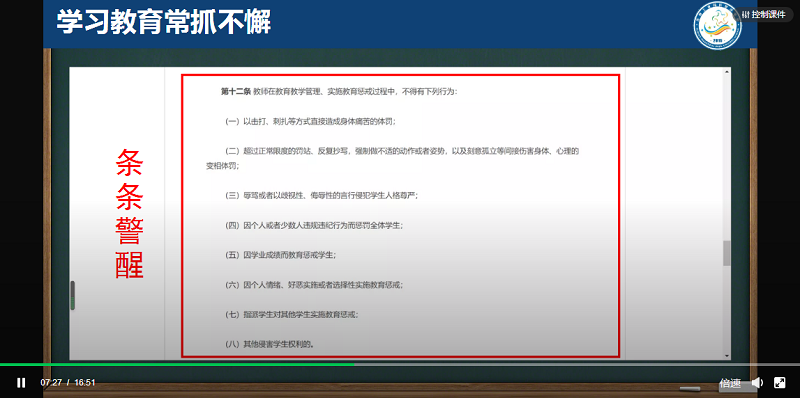The height and width of the screenshot is (398, 800).
Task: Click item (四) about 惩罚全体学生
Action: [314, 225]
